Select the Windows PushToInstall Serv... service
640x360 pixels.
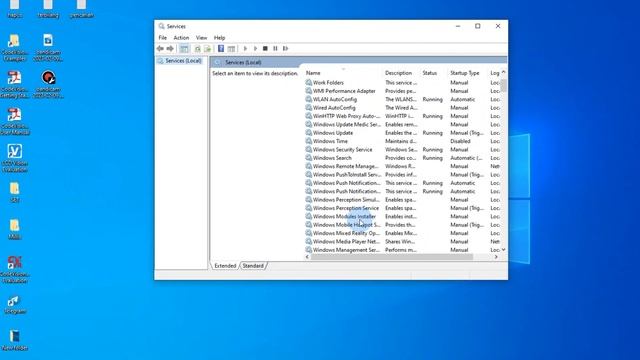347,175
